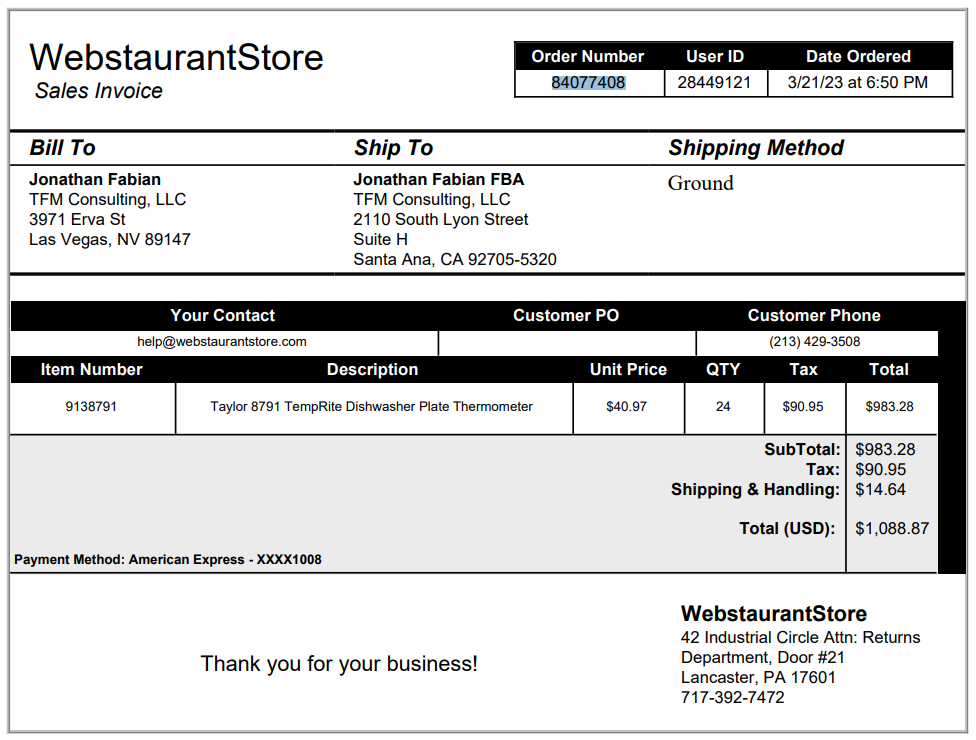Click the Suite H address line
Screen dimensions: 976x740
pyautogui.click(x=380, y=240)
